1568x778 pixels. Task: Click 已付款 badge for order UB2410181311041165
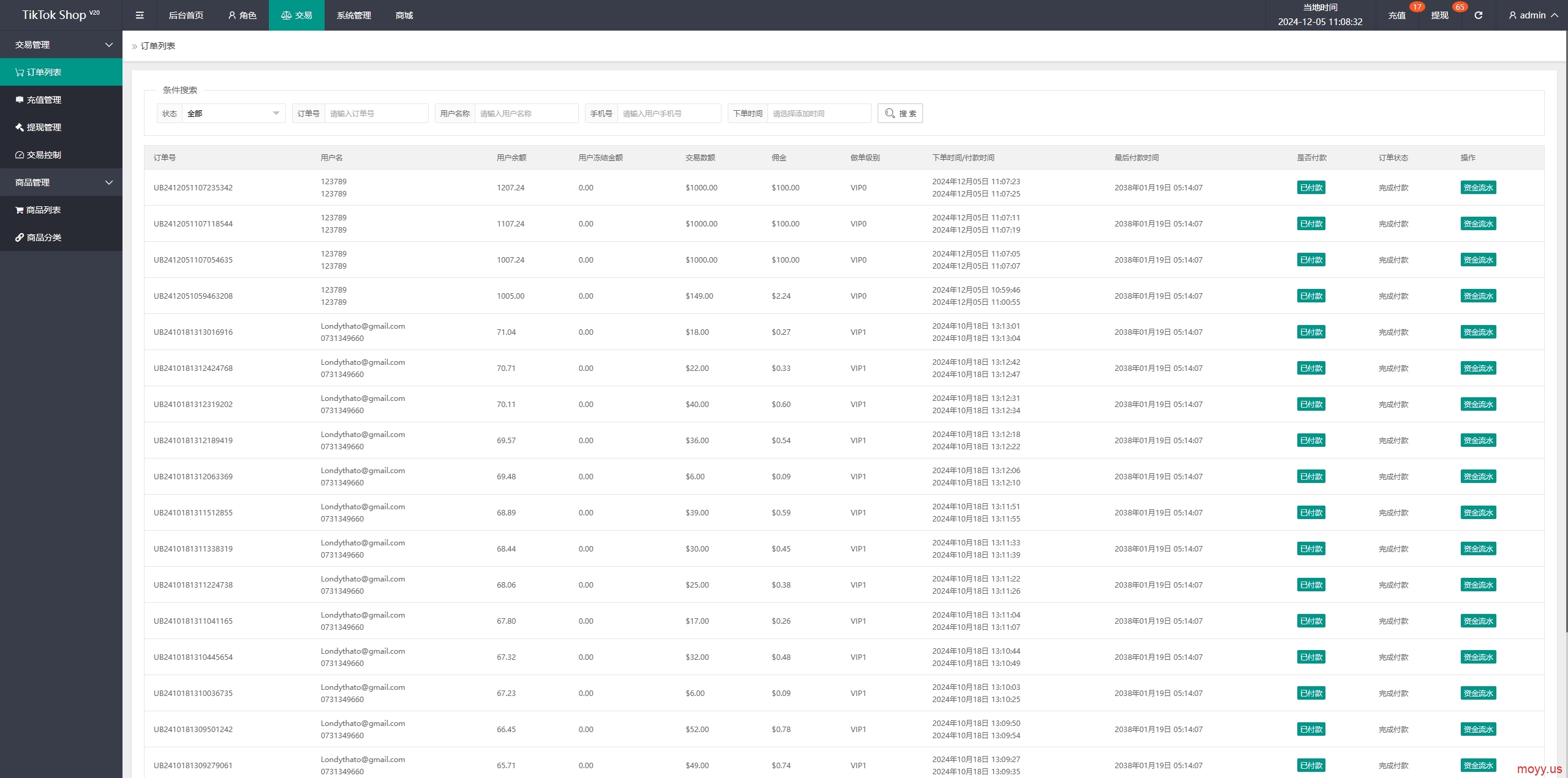point(1311,621)
